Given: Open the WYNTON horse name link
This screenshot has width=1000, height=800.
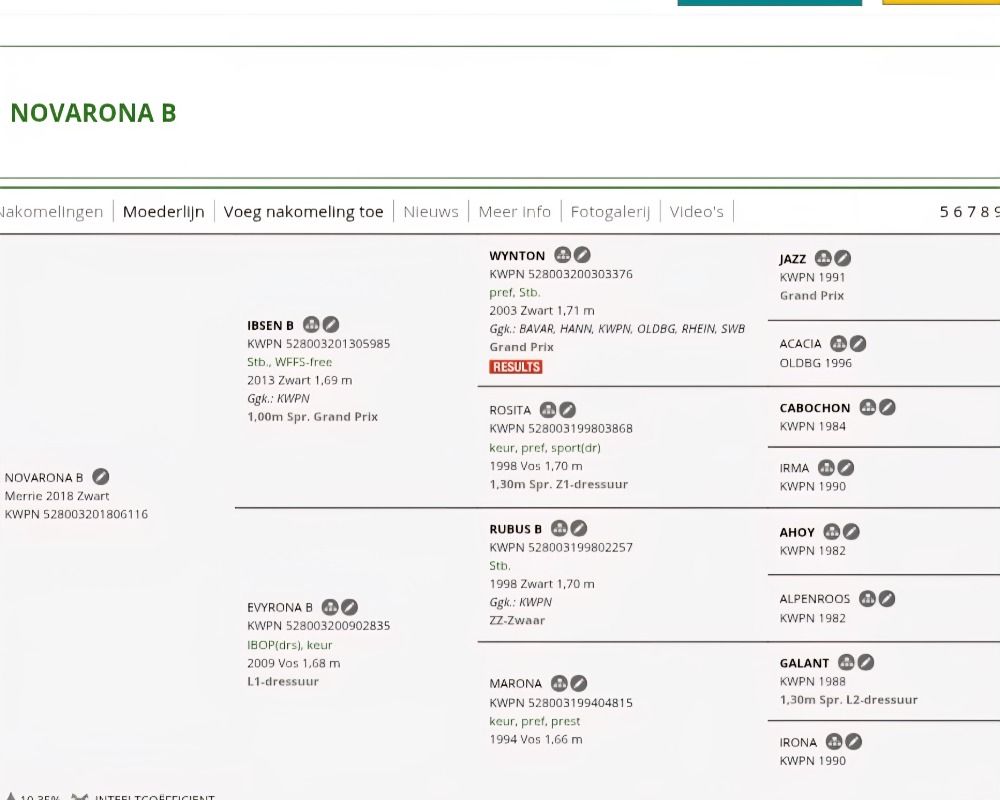Looking at the screenshot, I should [517, 256].
